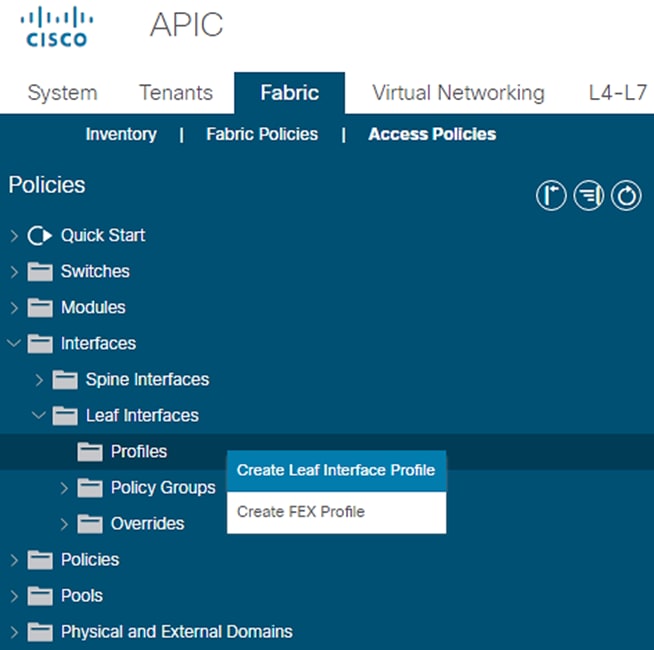
Task: Go to the Inventory submenu link
Action: point(121,134)
